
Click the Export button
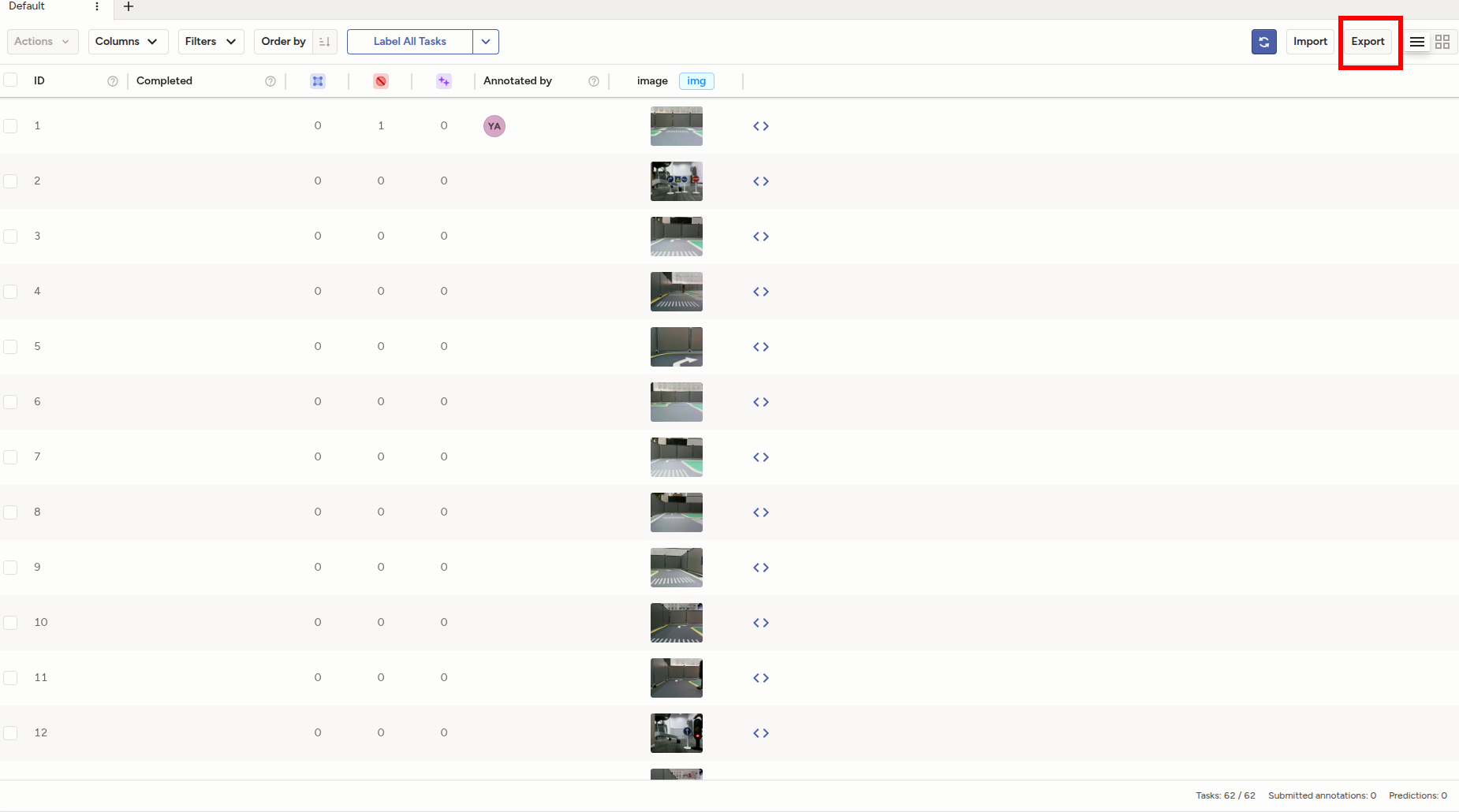pos(1368,42)
